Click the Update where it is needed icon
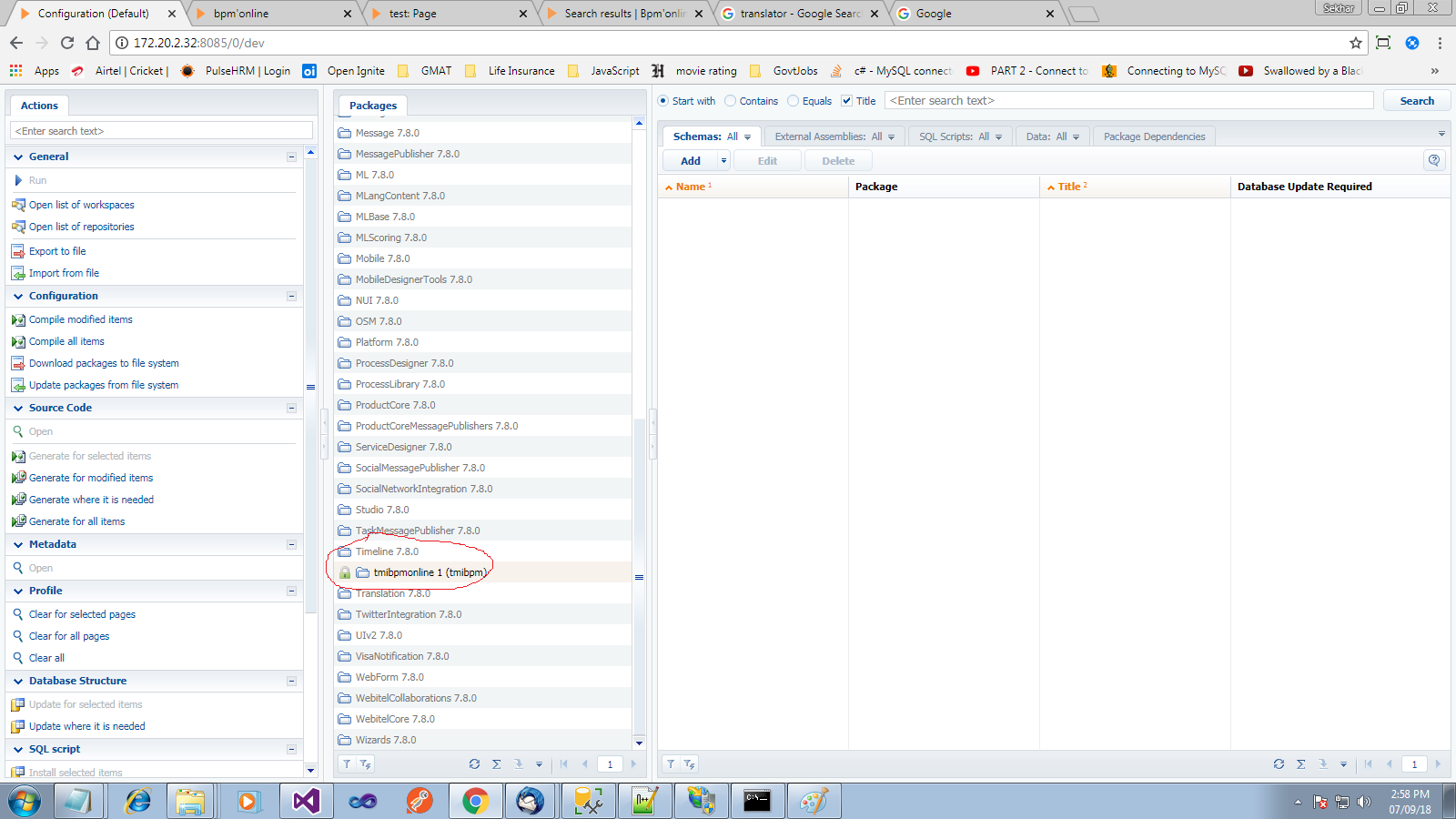The width and height of the screenshot is (1456, 819). pos(18,726)
